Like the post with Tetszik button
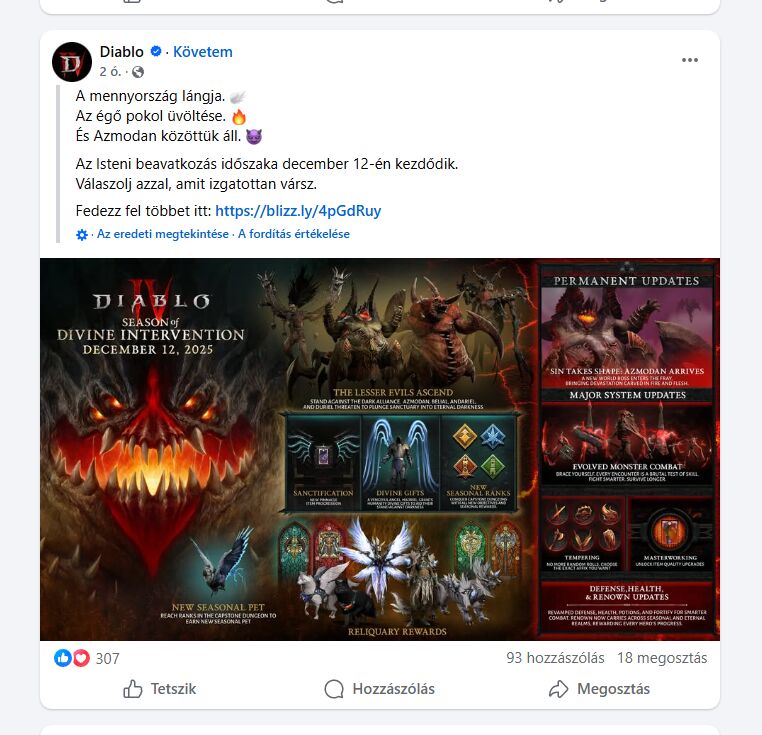Image resolution: width=762 pixels, height=735 pixels. point(159,689)
